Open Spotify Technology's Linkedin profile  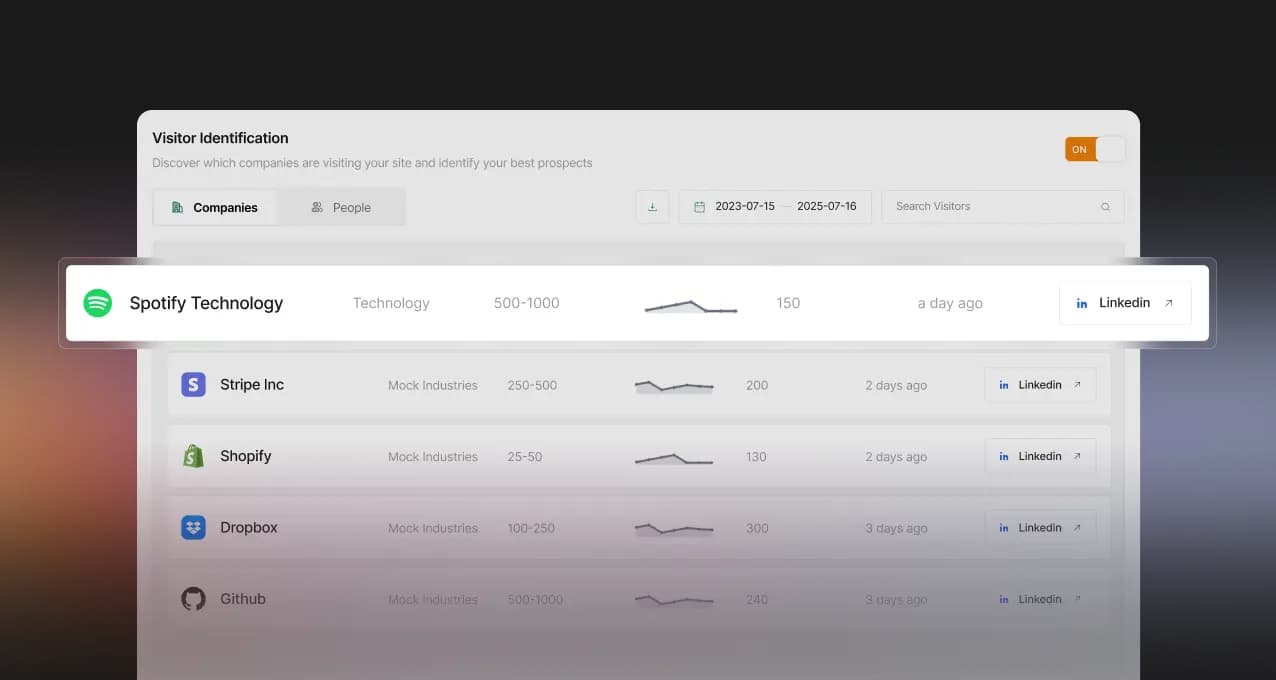(1124, 302)
